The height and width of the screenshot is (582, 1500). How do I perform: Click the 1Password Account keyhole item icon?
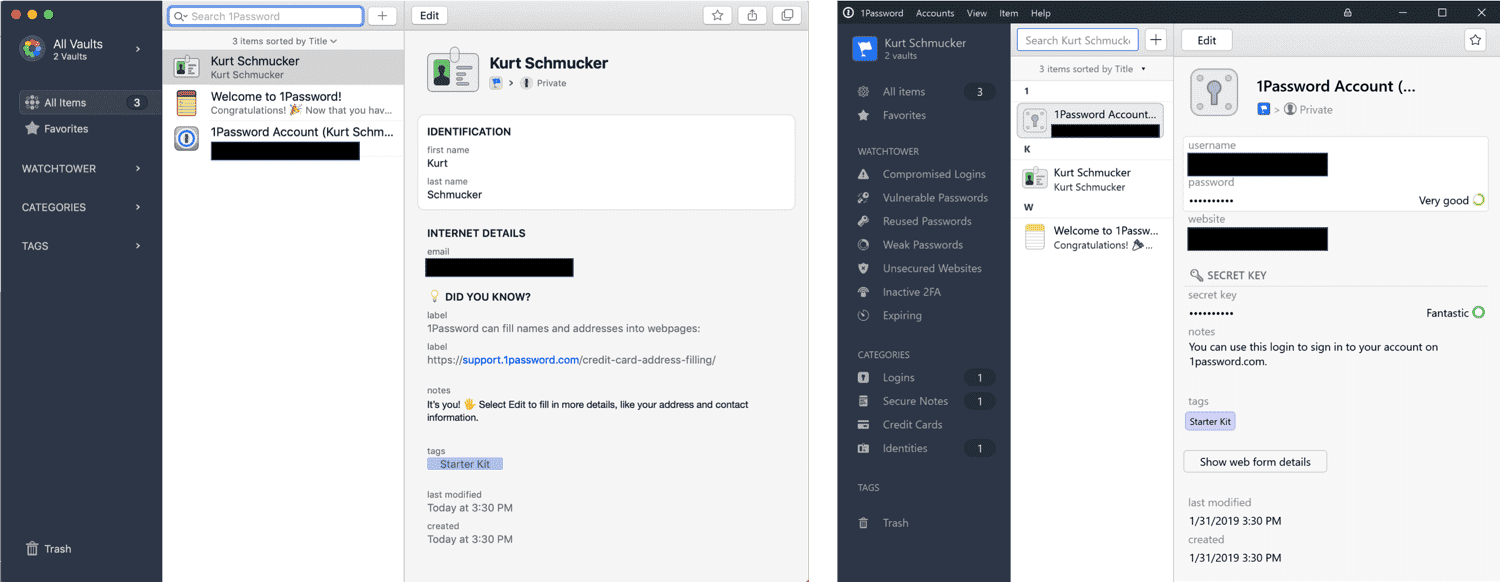(x=1214, y=93)
